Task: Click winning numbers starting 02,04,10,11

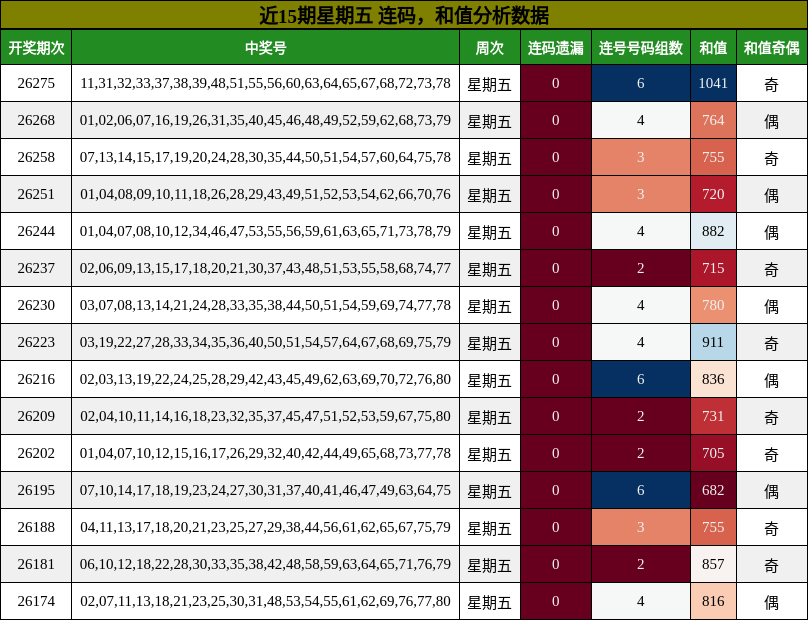Action: tap(265, 416)
